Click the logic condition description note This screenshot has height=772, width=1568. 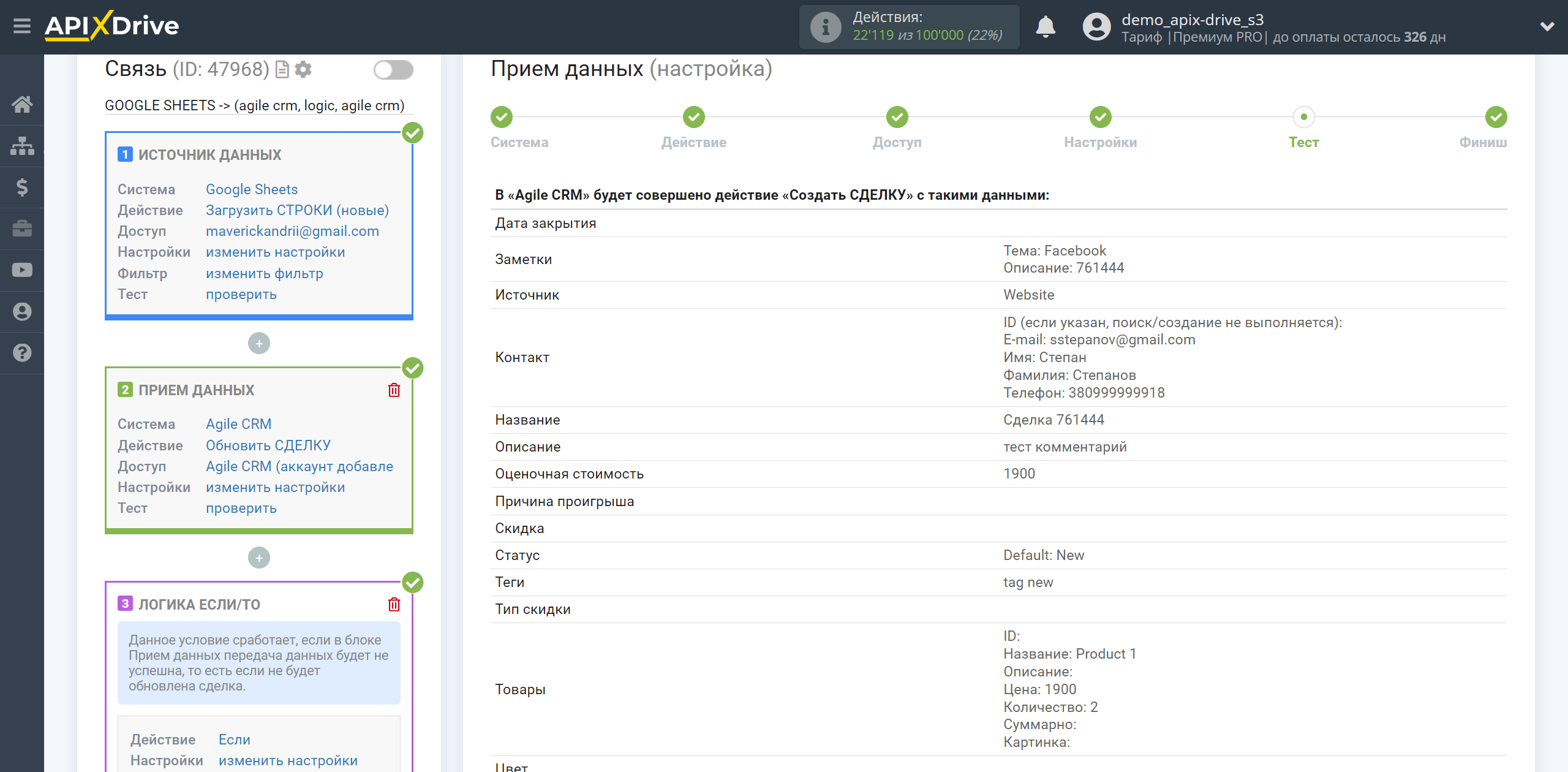coord(259,663)
